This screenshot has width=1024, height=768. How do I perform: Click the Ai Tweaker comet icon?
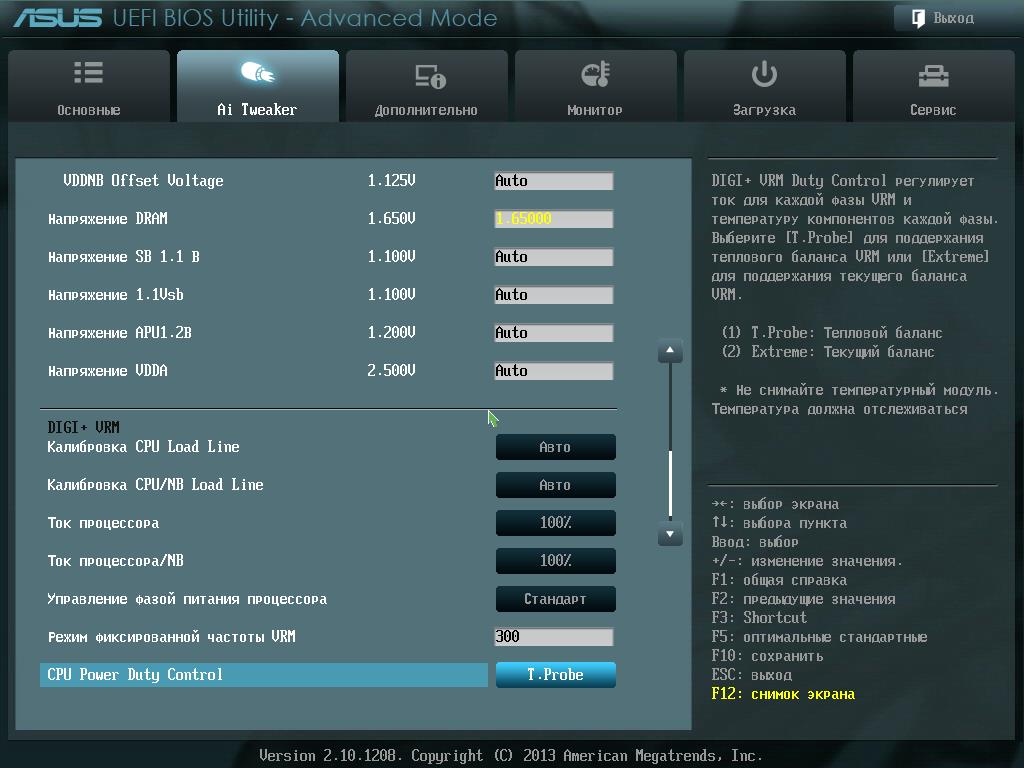257,72
